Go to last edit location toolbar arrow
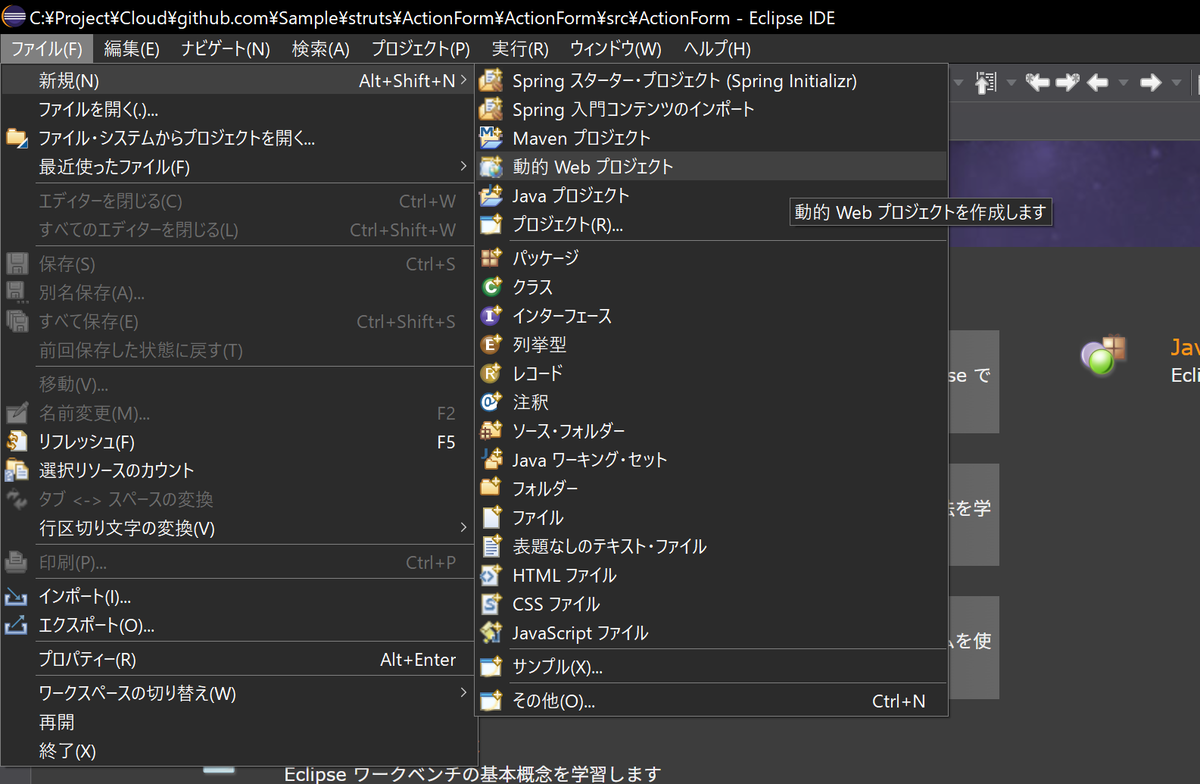This screenshot has height=784, width=1200. (x=1037, y=83)
